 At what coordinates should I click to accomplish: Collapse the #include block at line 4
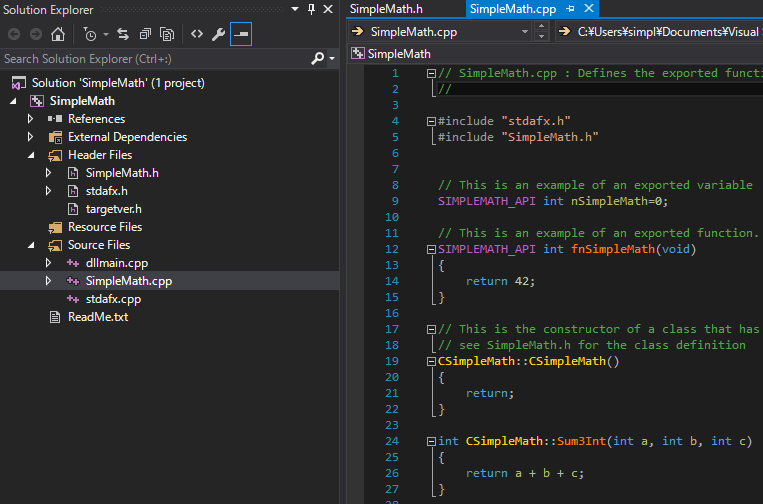pyautogui.click(x=431, y=121)
